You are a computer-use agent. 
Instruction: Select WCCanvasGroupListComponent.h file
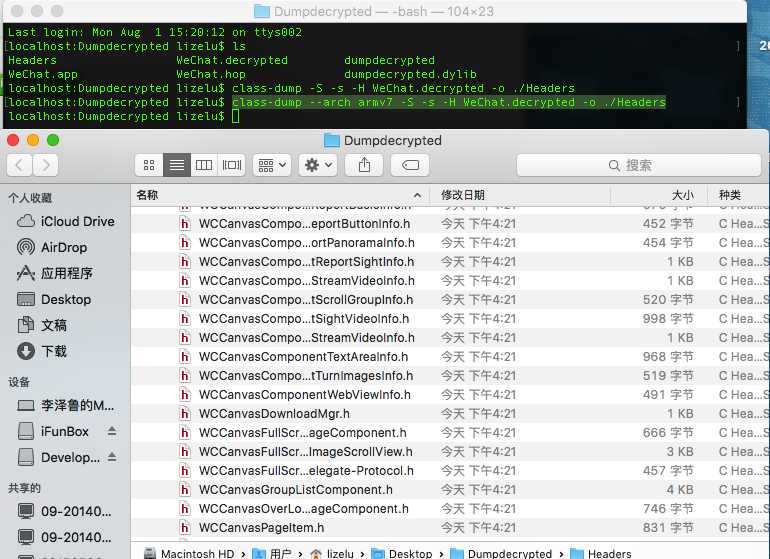tap(450, 490)
